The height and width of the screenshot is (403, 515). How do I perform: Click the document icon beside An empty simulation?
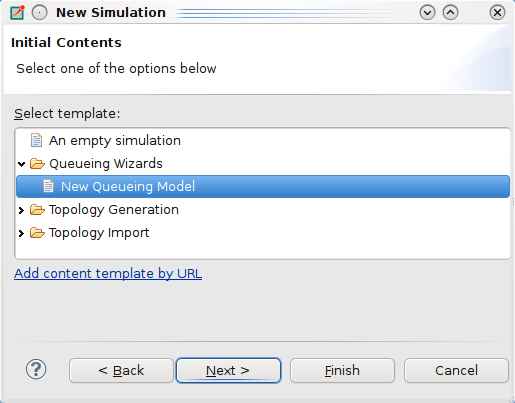[x=36, y=140]
